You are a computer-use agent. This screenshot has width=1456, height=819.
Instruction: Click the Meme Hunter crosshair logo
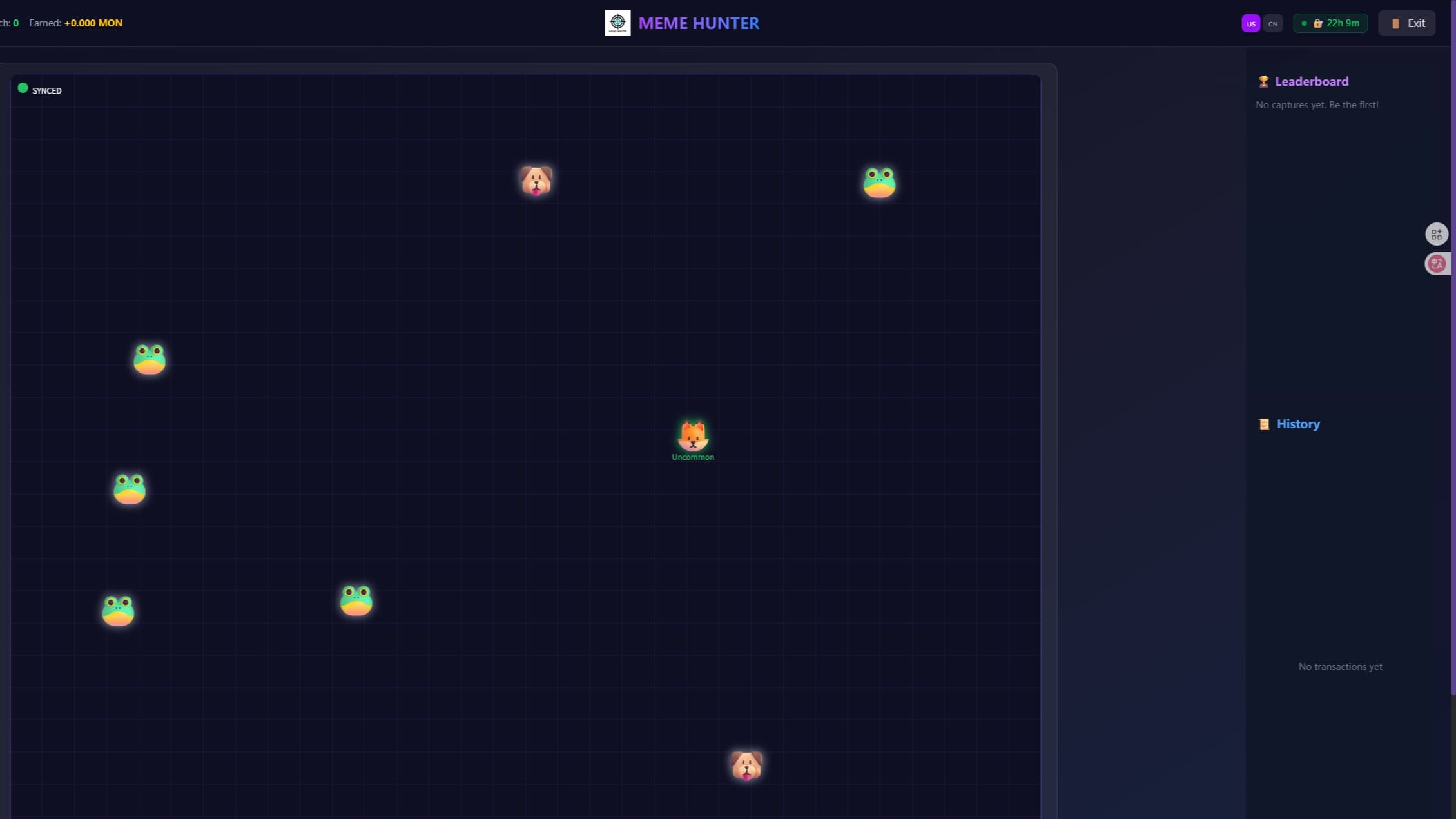[x=617, y=23]
